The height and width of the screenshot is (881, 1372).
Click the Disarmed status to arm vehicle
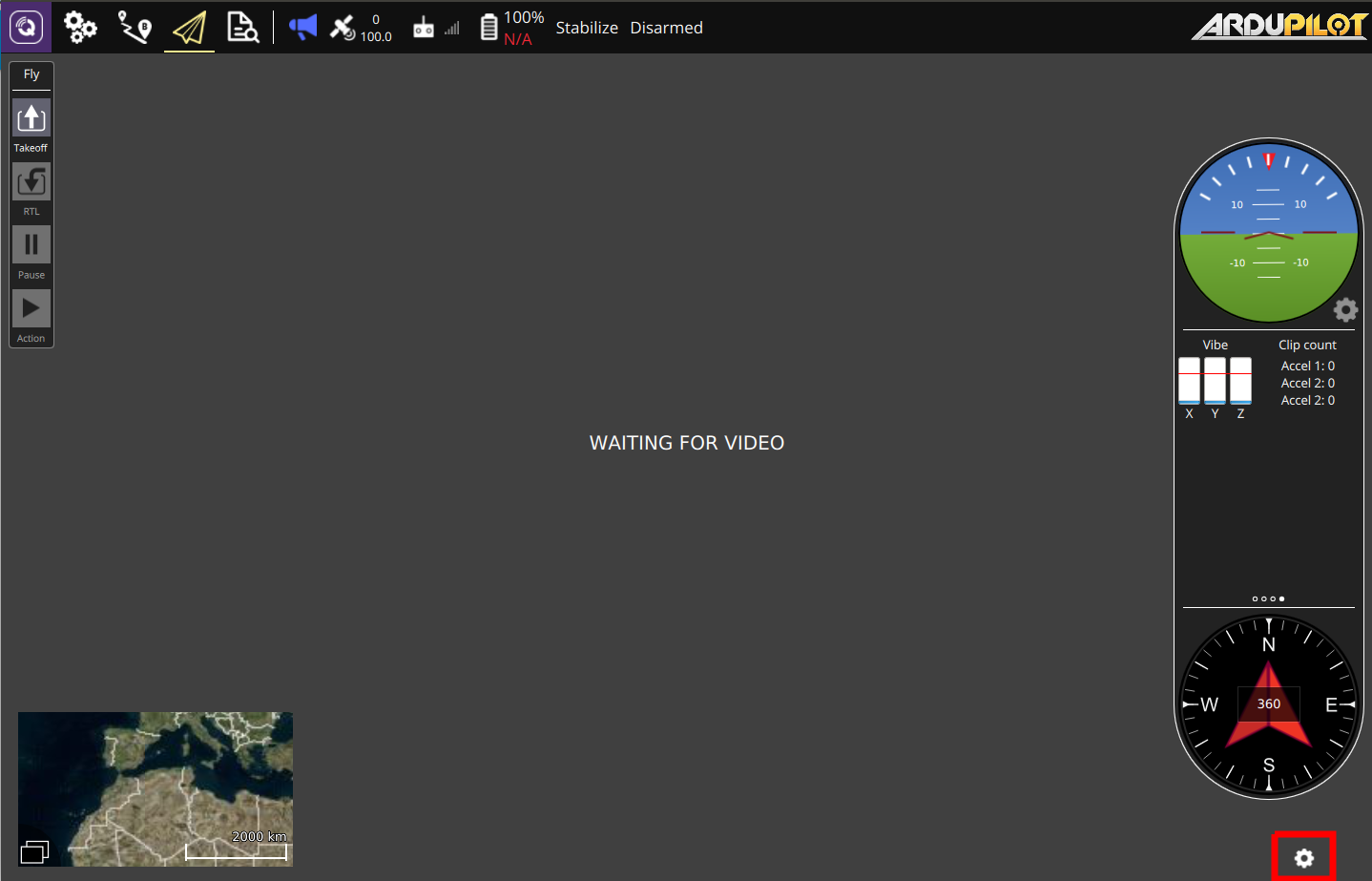(x=666, y=28)
